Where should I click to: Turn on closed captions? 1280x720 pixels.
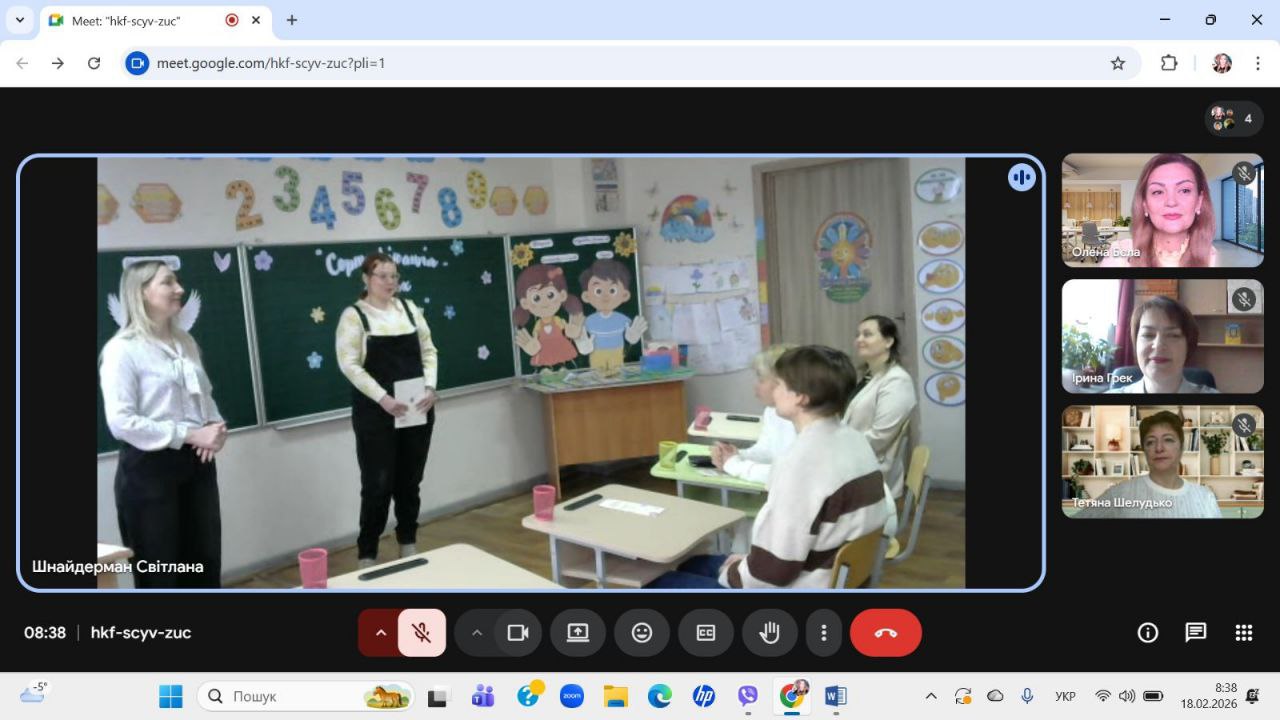point(705,632)
